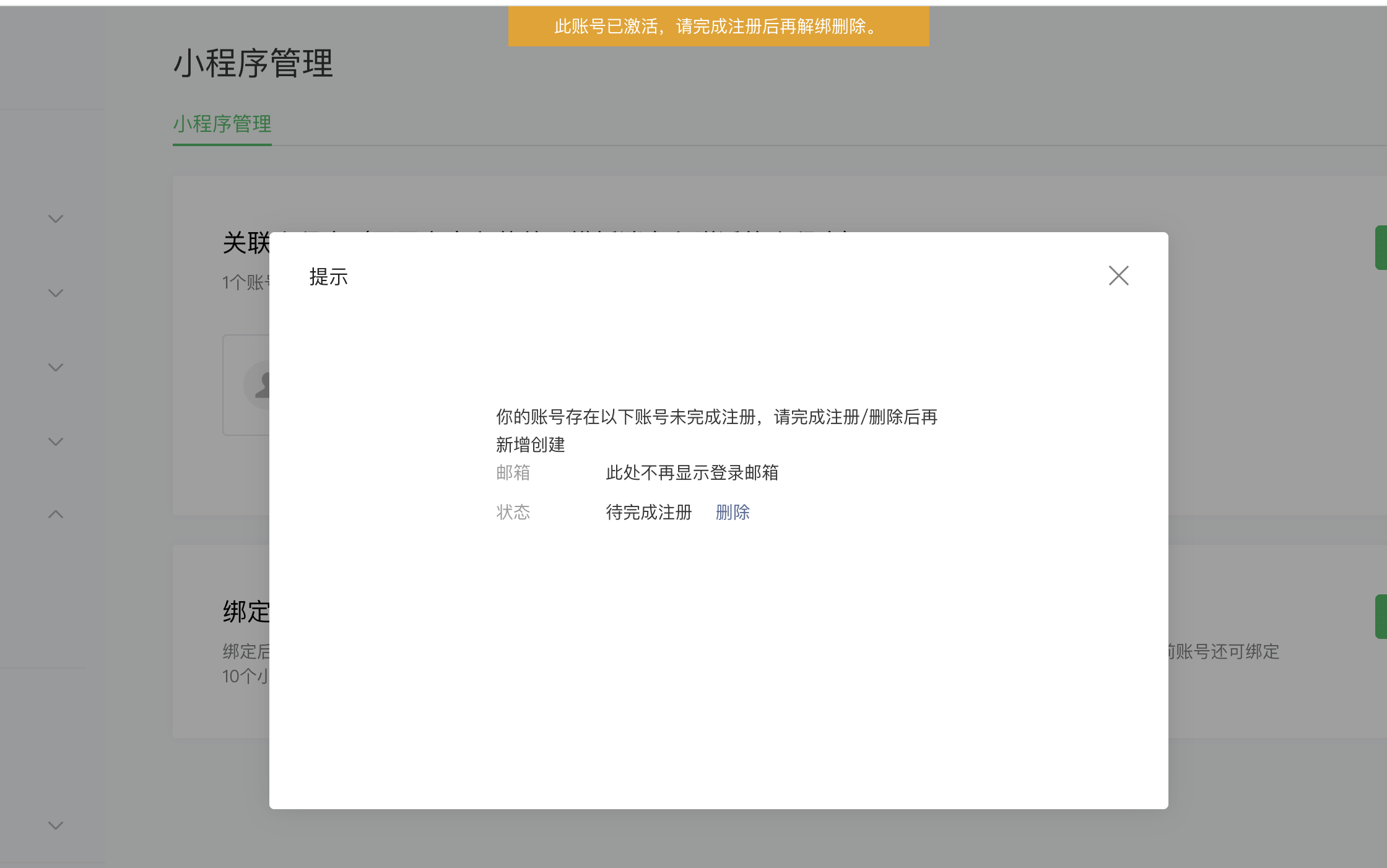Screen dimensions: 1387x868
Task: Close the 提示 dialog with X
Action: [1118, 276]
